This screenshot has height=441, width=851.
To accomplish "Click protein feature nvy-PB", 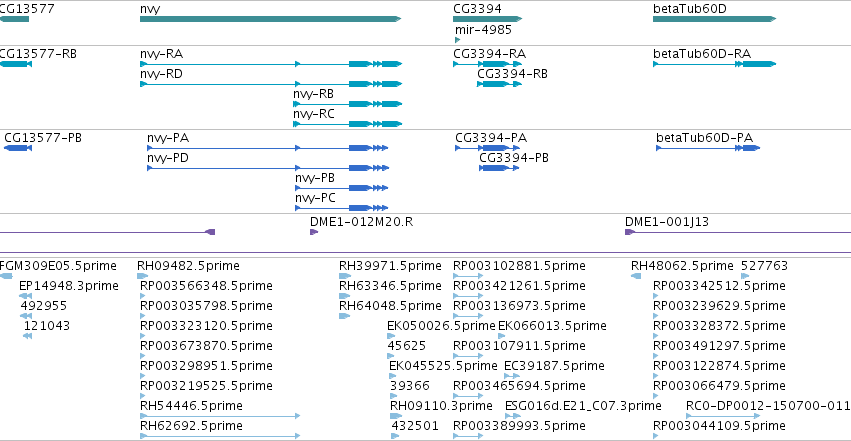I will (341, 188).
